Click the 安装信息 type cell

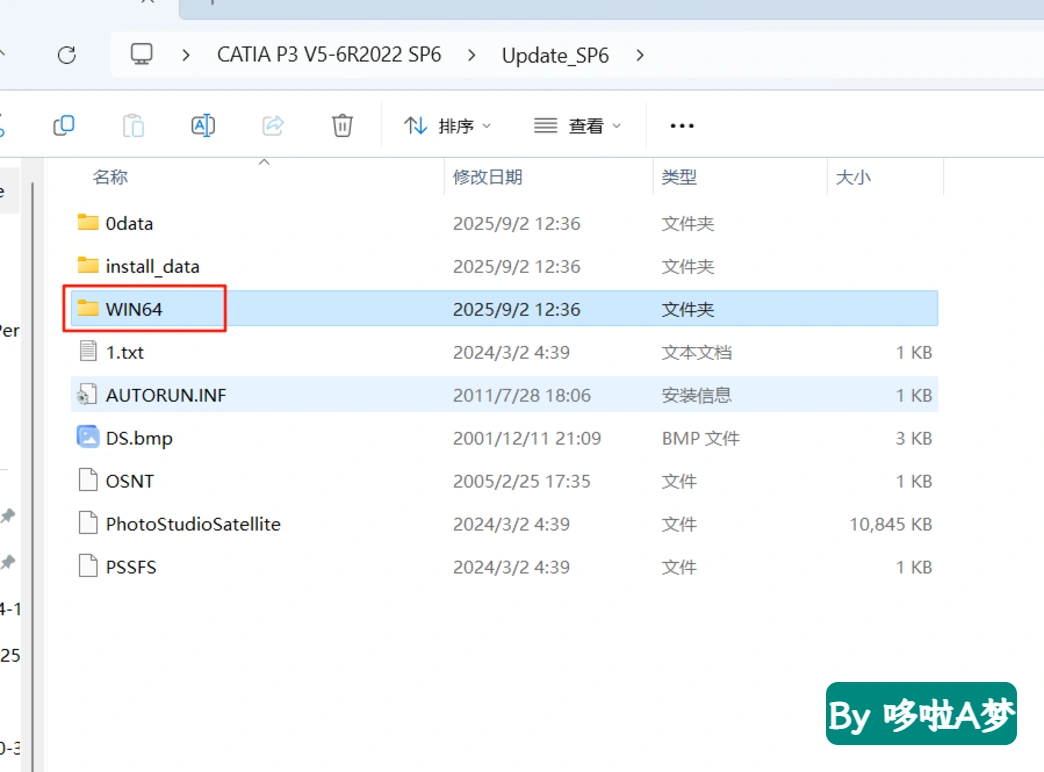(696, 395)
